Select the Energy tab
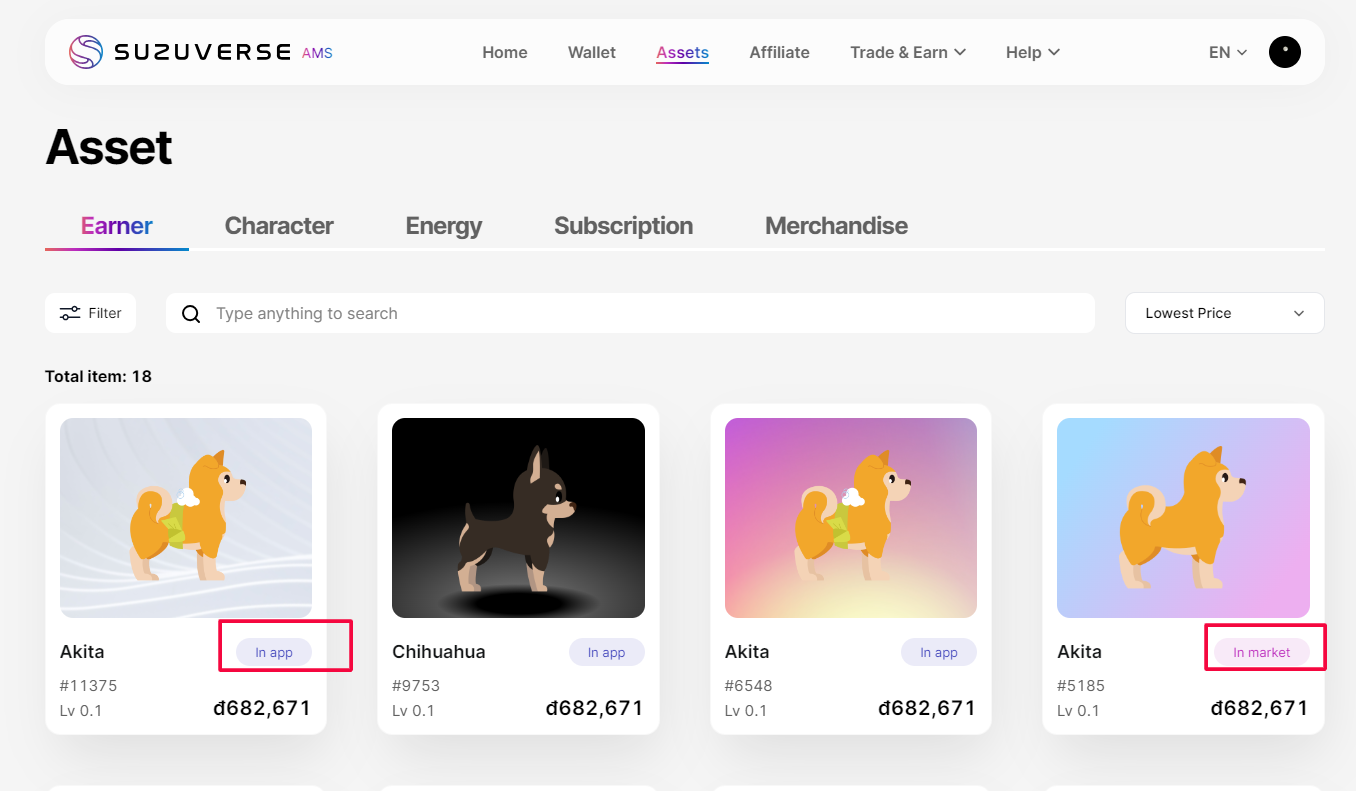Image resolution: width=1356 pixels, height=791 pixels. pos(444,225)
